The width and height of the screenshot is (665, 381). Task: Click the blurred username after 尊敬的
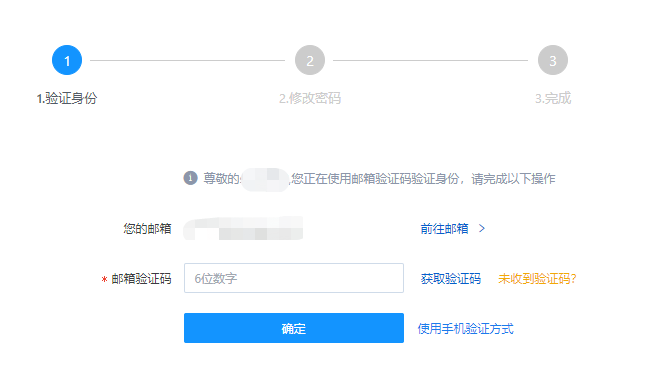click(x=265, y=179)
